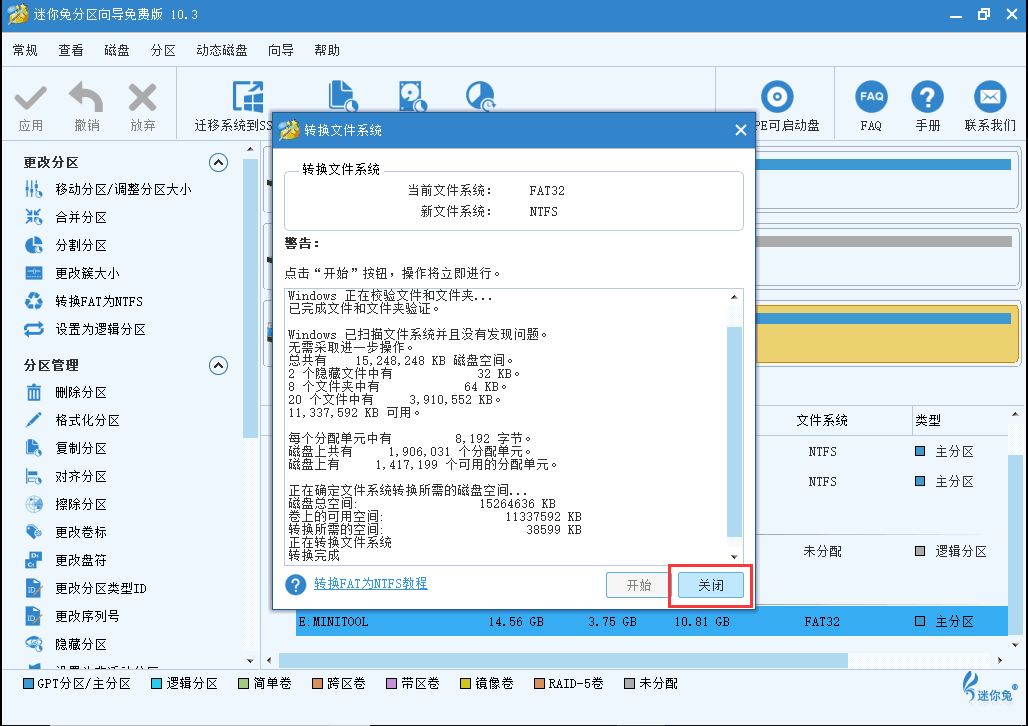
Task: Click the RAID-5卷 legend swatch
Action: tap(540, 683)
